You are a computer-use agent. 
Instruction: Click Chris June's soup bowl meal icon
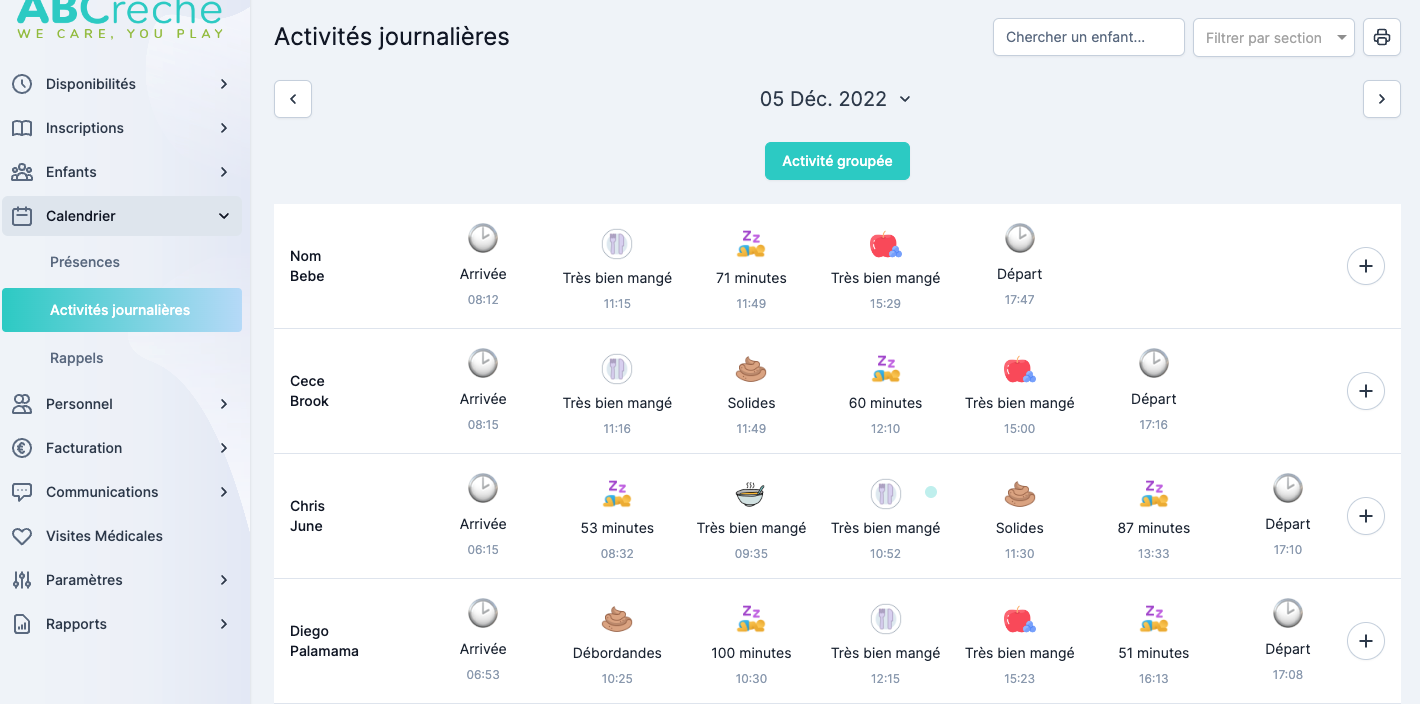751,494
